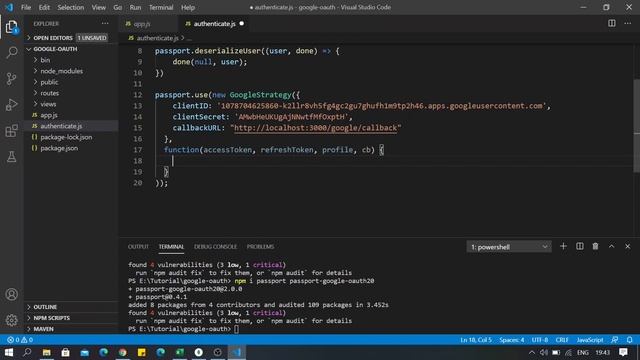Image resolution: width=640 pixels, height=360 pixels.
Task: Open editor More Actions ellipsis
Action: pyautogui.click(x=628, y=24)
